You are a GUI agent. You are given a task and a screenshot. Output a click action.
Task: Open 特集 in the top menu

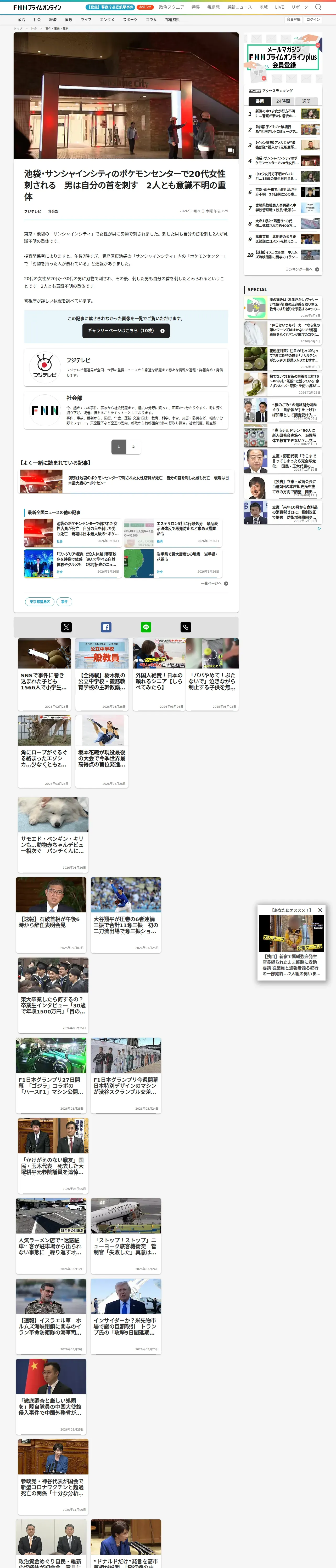point(196,7)
